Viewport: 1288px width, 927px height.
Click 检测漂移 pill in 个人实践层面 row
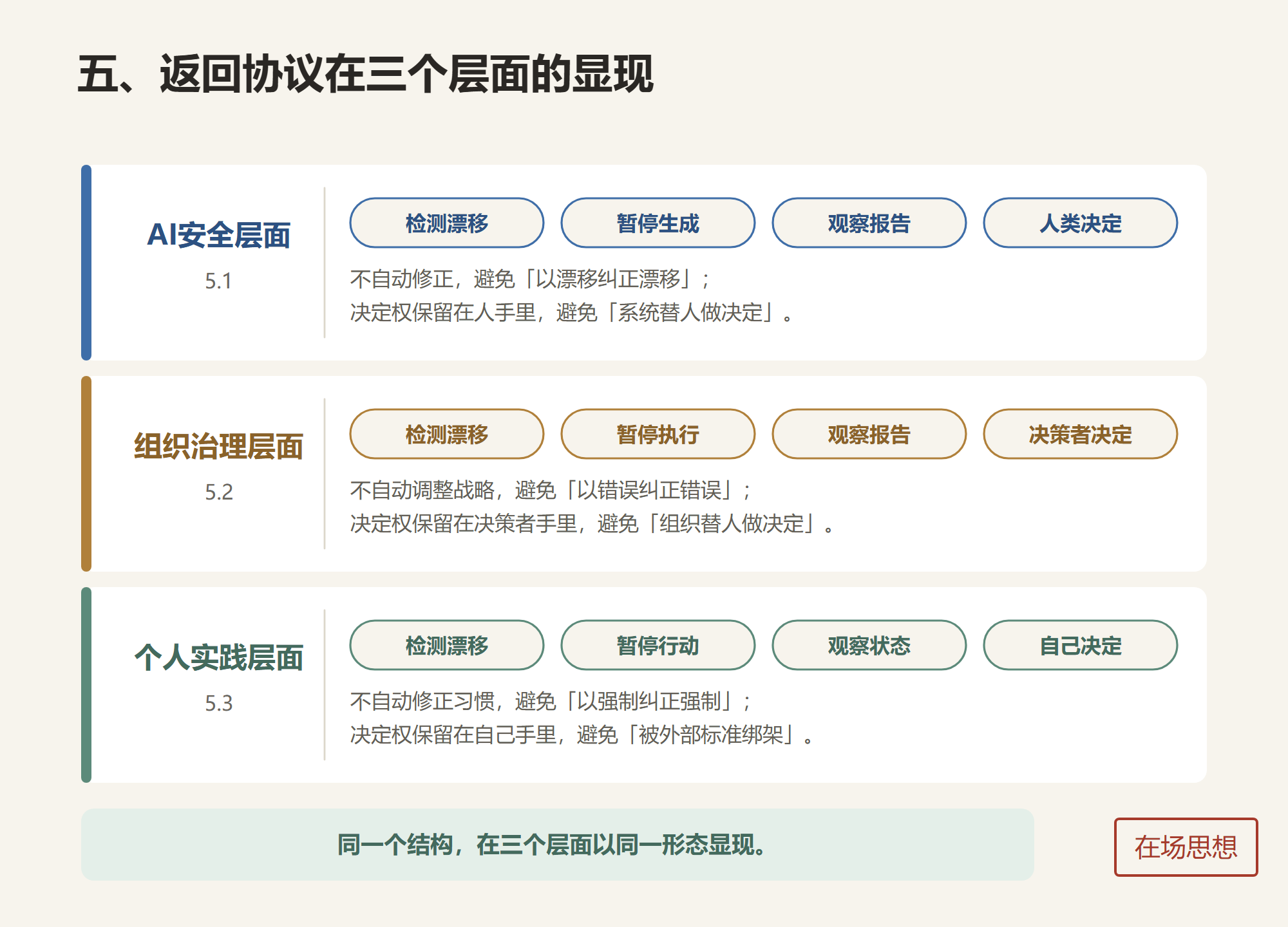(447, 645)
